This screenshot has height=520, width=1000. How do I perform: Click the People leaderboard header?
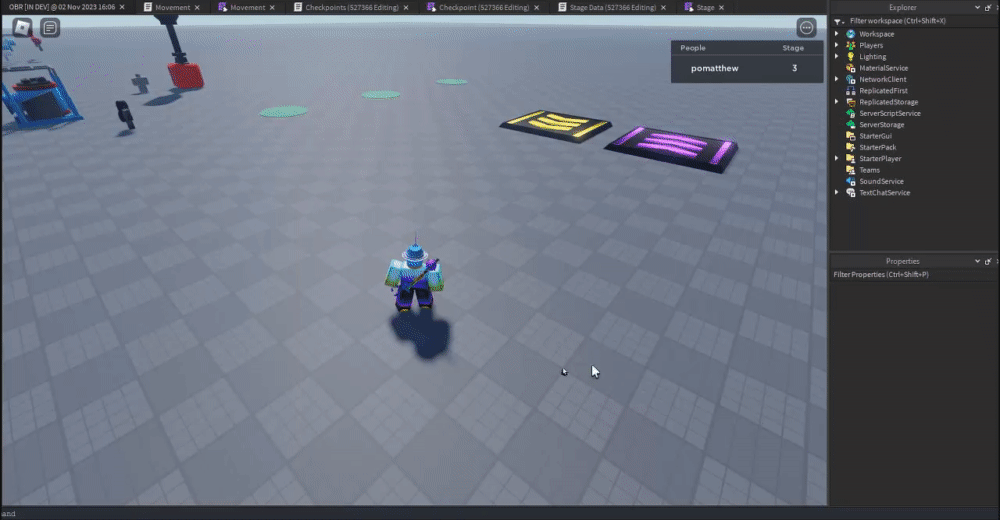(x=693, y=48)
